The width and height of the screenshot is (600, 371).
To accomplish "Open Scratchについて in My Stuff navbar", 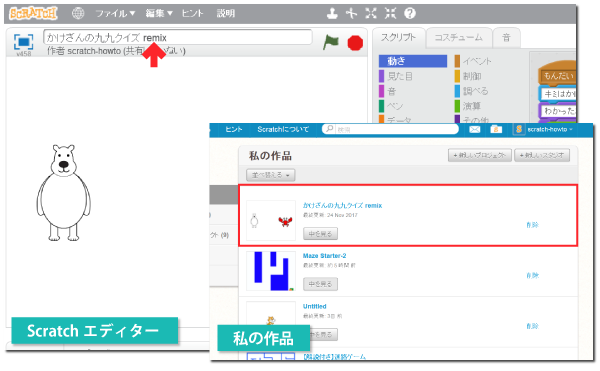I will pyautogui.click(x=283, y=129).
